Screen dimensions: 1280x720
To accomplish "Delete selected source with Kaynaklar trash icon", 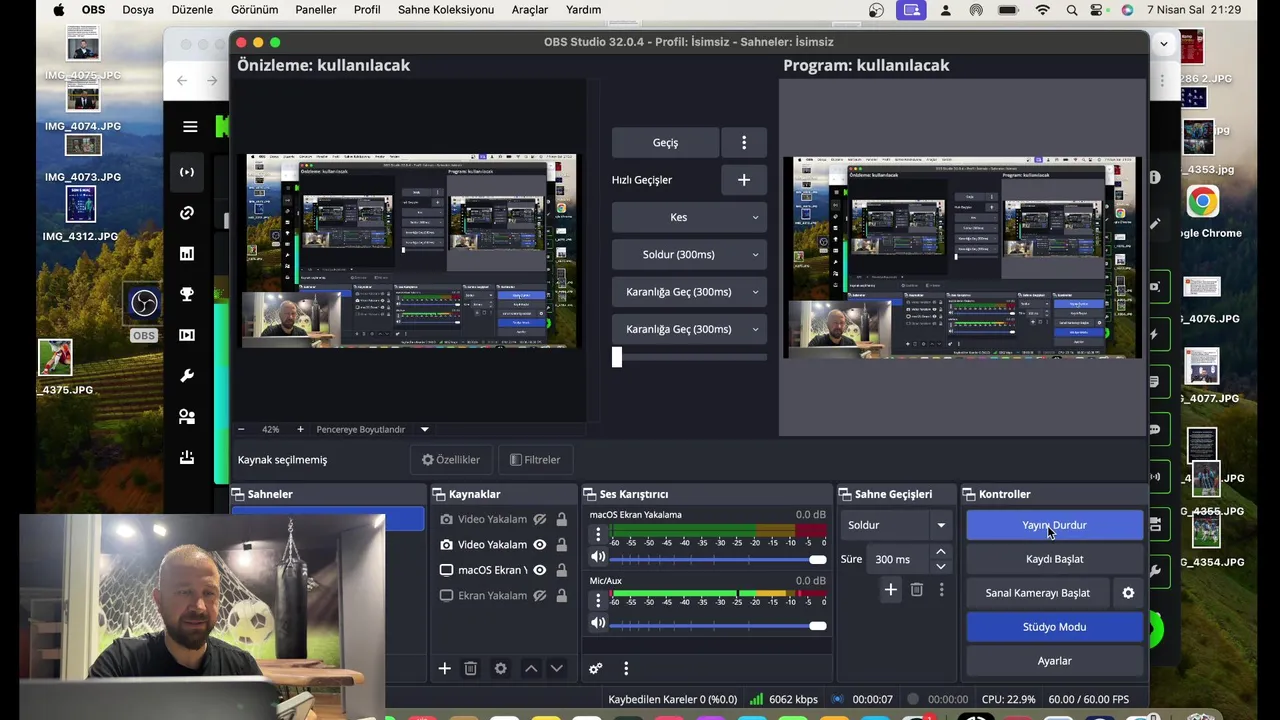I will [x=471, y=668].
